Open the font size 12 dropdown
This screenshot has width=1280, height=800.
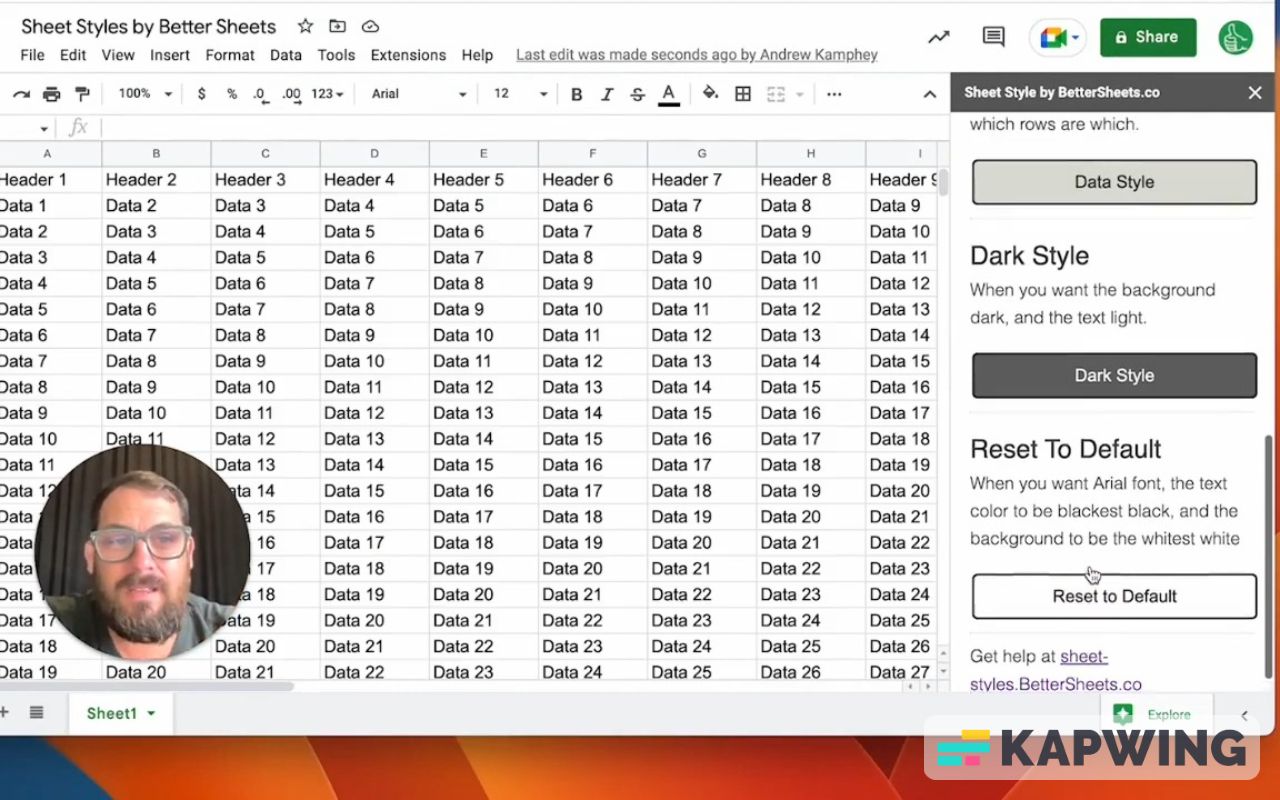520,94
